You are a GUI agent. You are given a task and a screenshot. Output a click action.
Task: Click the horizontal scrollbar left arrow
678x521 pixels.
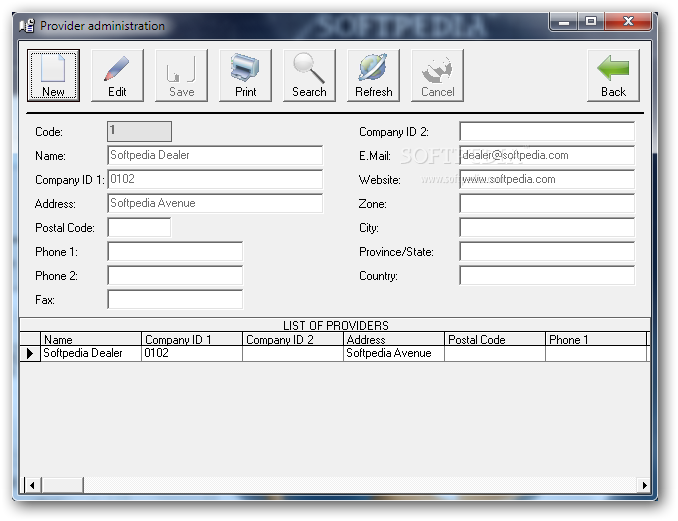click(x=32, y=485)
